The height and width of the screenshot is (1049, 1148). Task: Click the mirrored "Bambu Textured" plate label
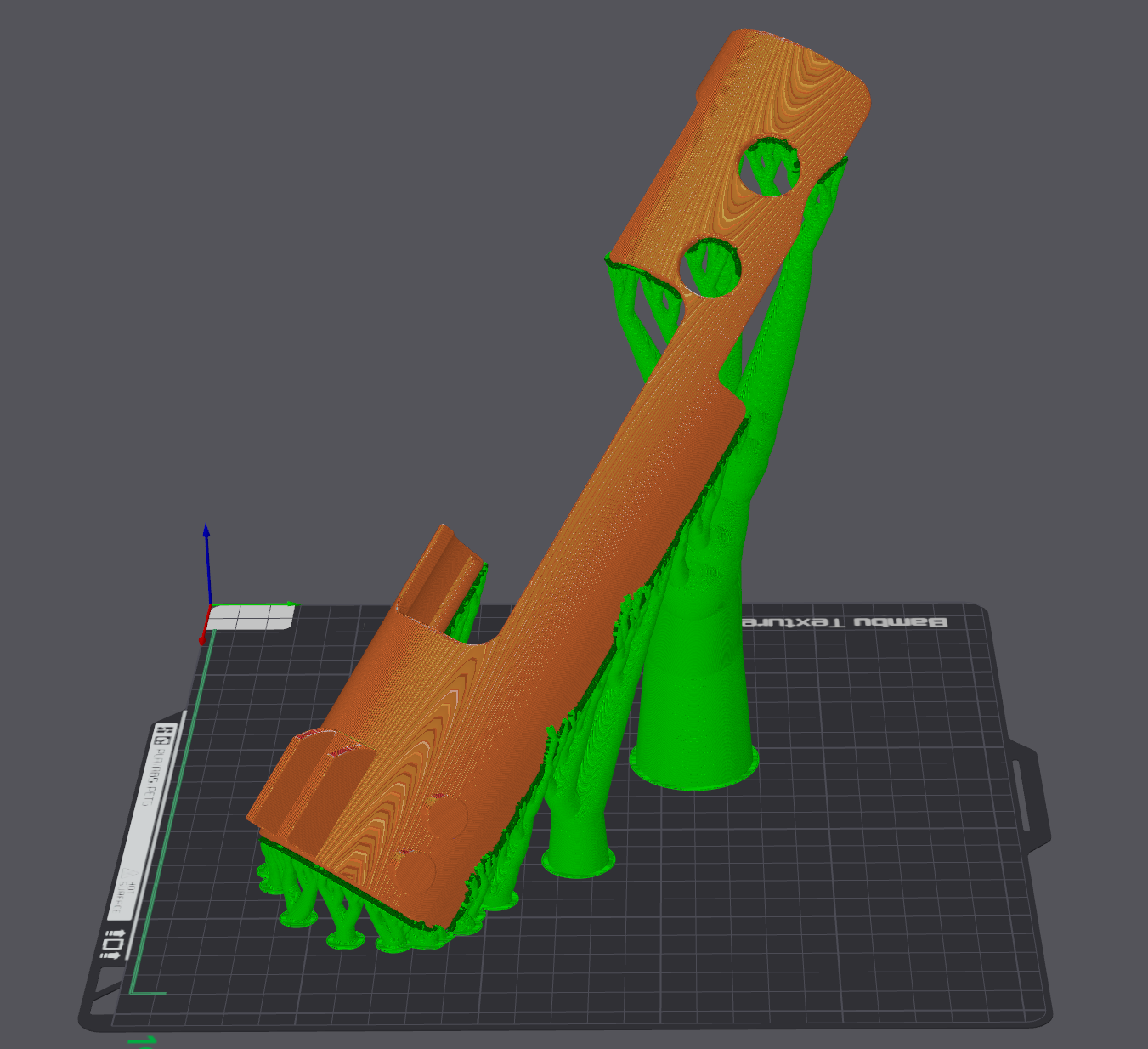(845, 622)
